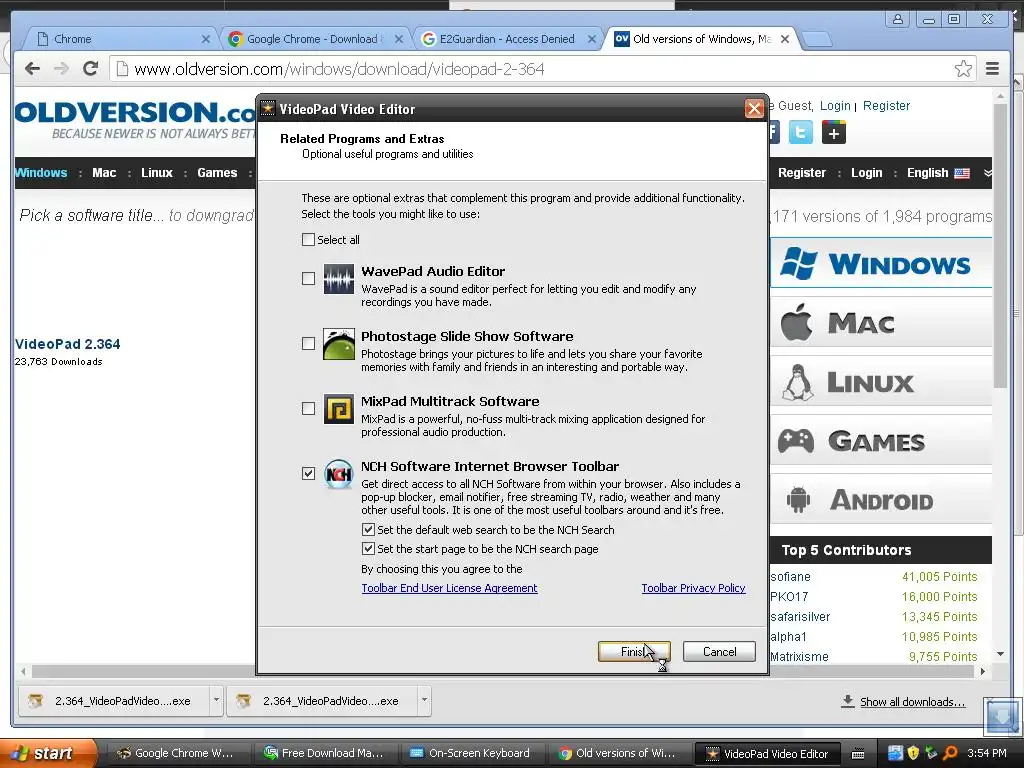Uncheck Set the default web search option
The width and height of the screenshot is (1024, 768).
pyautogui.click(x=368, y=530)
